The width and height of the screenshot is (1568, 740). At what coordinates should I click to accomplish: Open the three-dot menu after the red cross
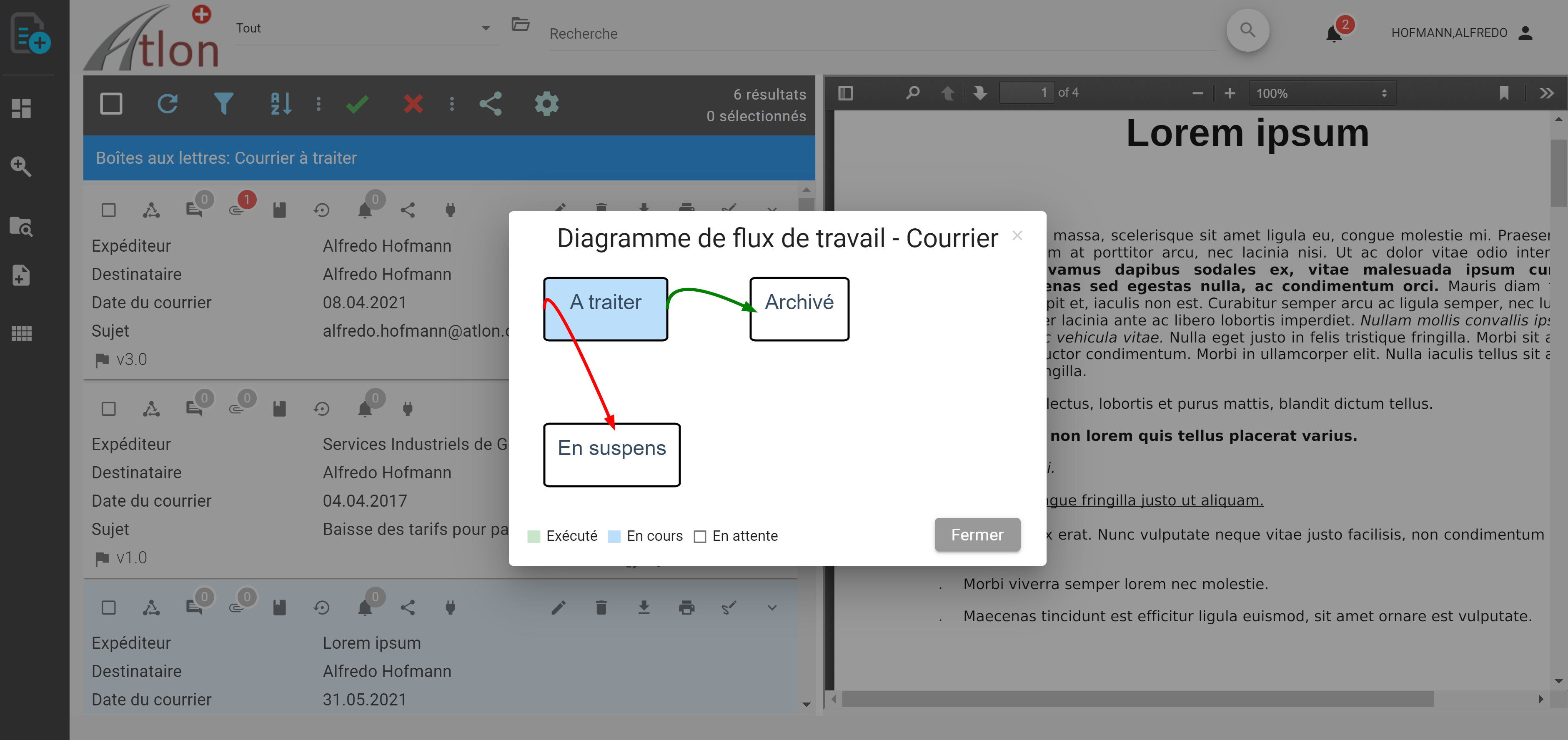[x=452, y=104]
